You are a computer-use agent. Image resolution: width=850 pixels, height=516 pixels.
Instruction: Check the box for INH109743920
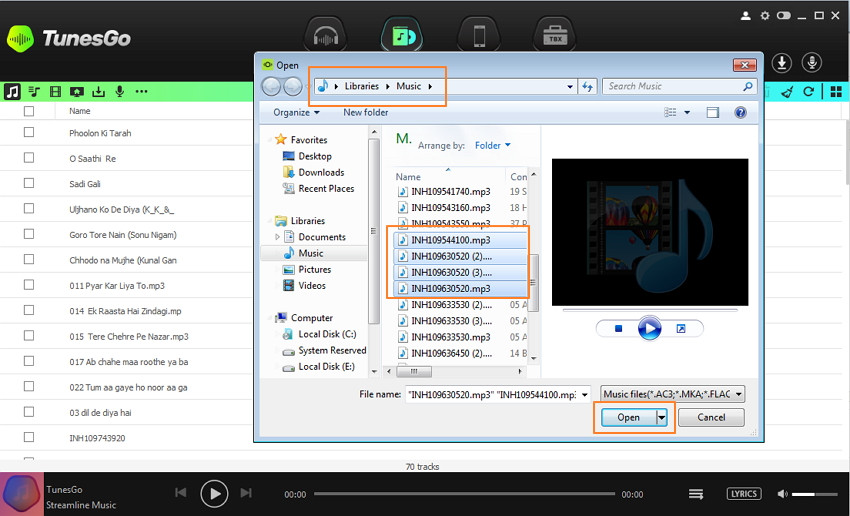(29, 437)
